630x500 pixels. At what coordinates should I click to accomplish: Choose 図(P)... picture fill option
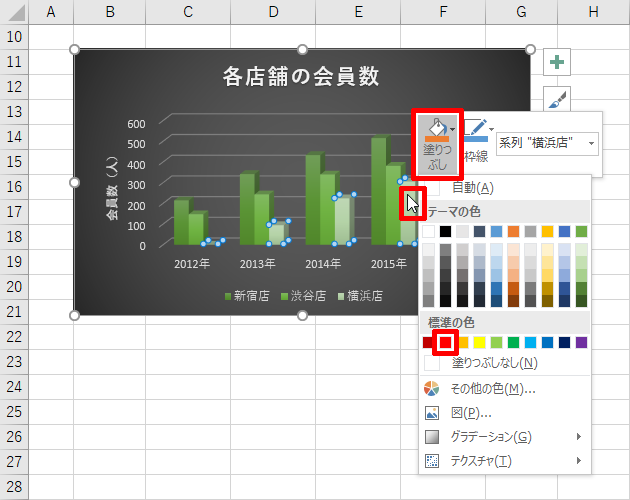pos(505,413)
